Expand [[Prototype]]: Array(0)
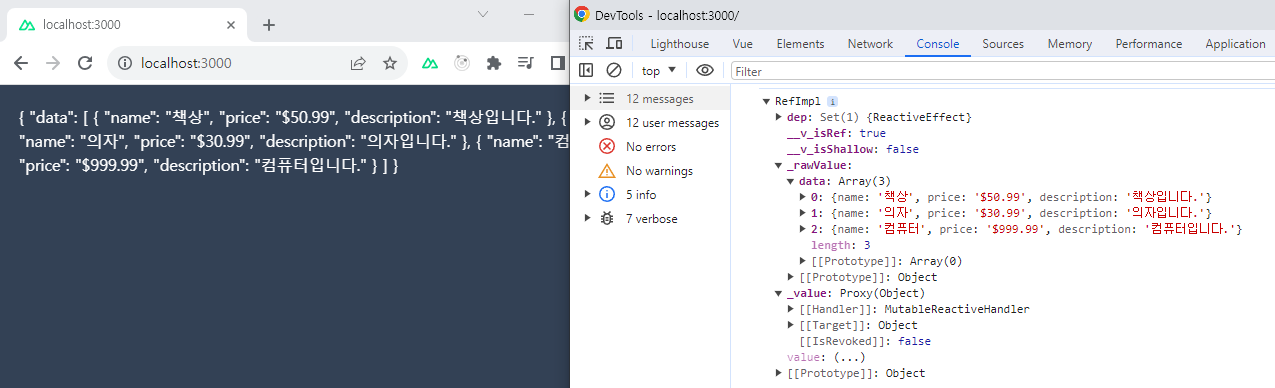The image size is (1275, 388). pos(803,261)
